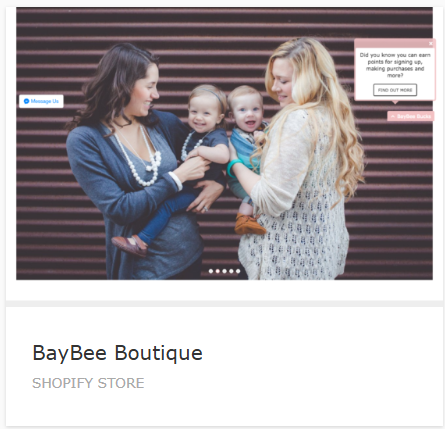Jump to the last carousel slide dot
This screenshot has height=429, width=445.
click(238, 271)
